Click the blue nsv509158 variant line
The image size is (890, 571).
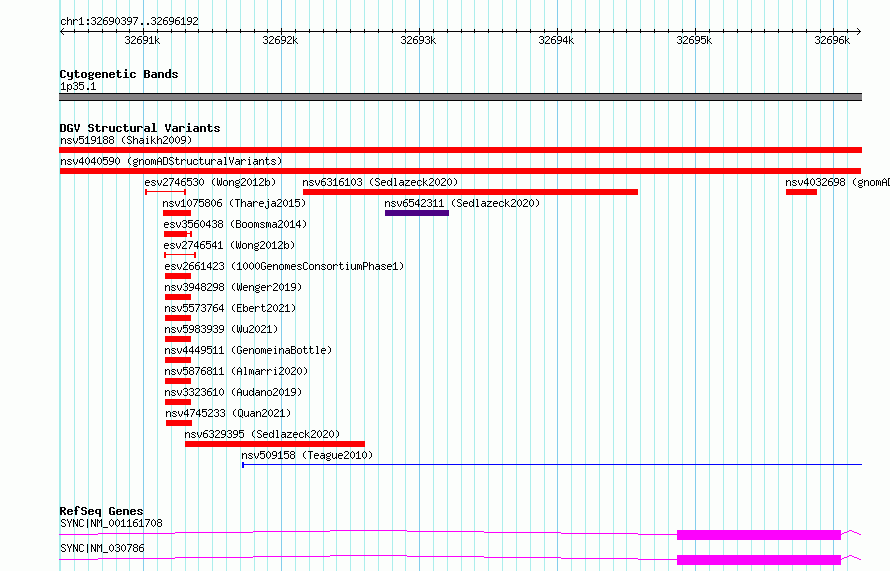[552, 465]
